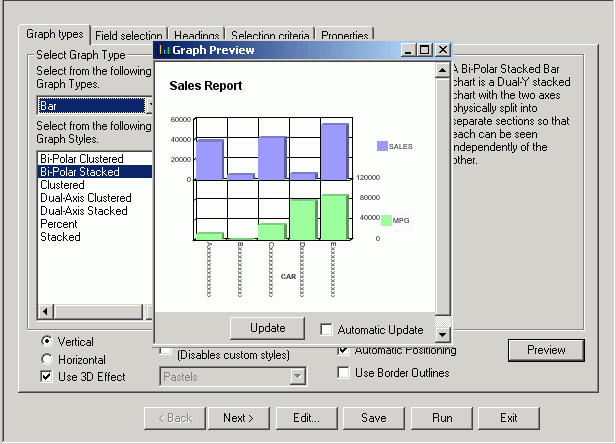This screenshot has width=616, height=444.
Task: Toggle the Use Border Outlines checkbox
Action: tap(343, 372)
